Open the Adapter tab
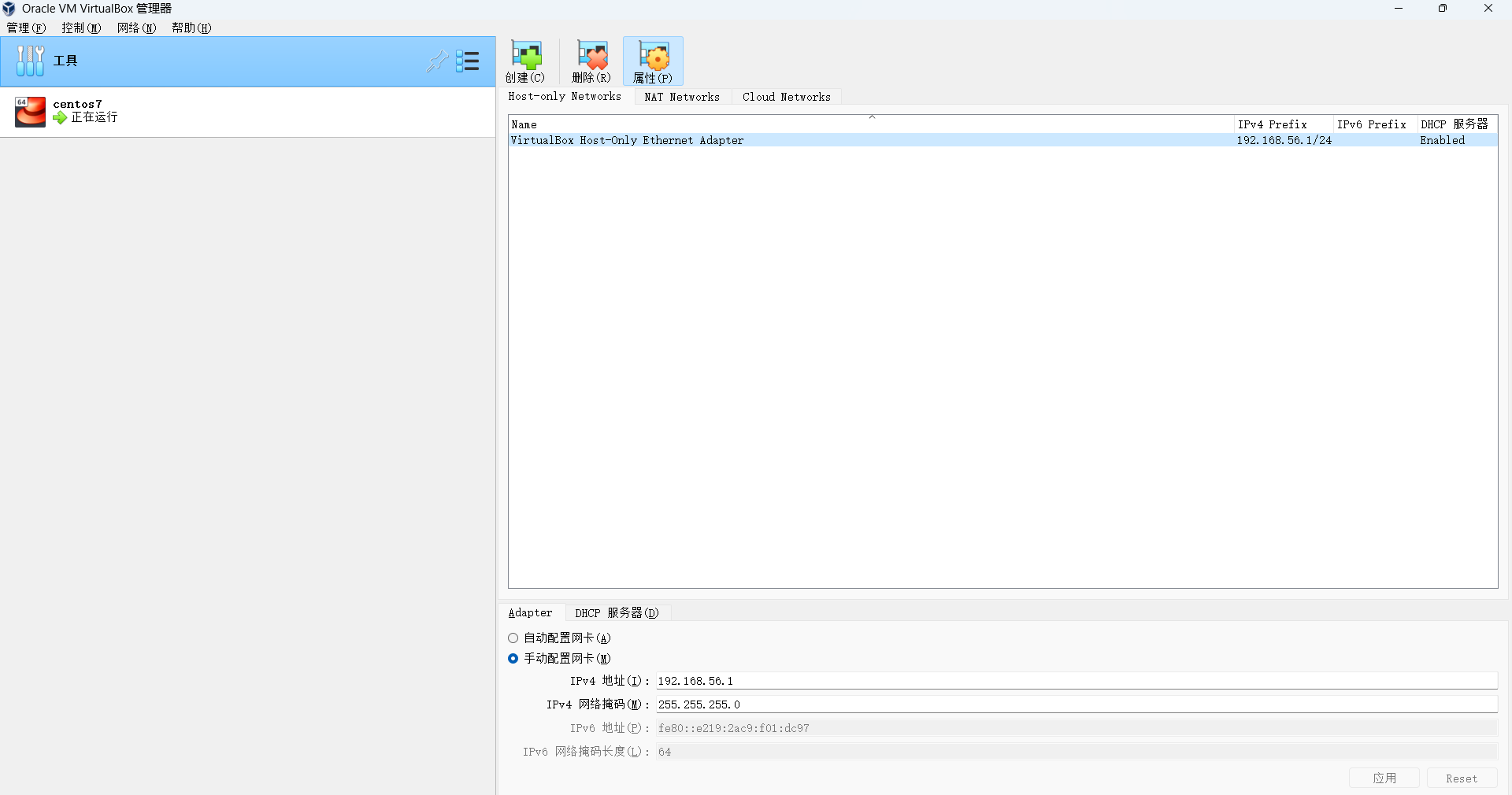 coord(530,612)
